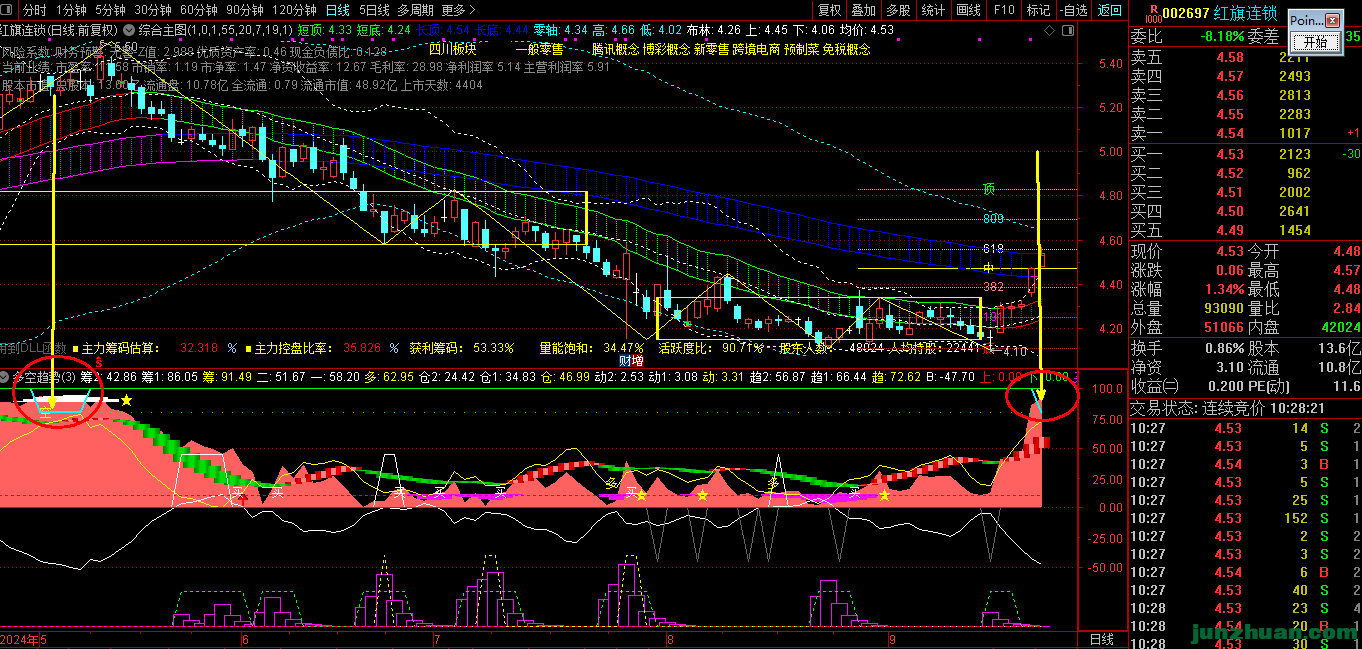Click the stock code 002697
Viewport: 1362px width, 649px height.
click(1186, 13)
